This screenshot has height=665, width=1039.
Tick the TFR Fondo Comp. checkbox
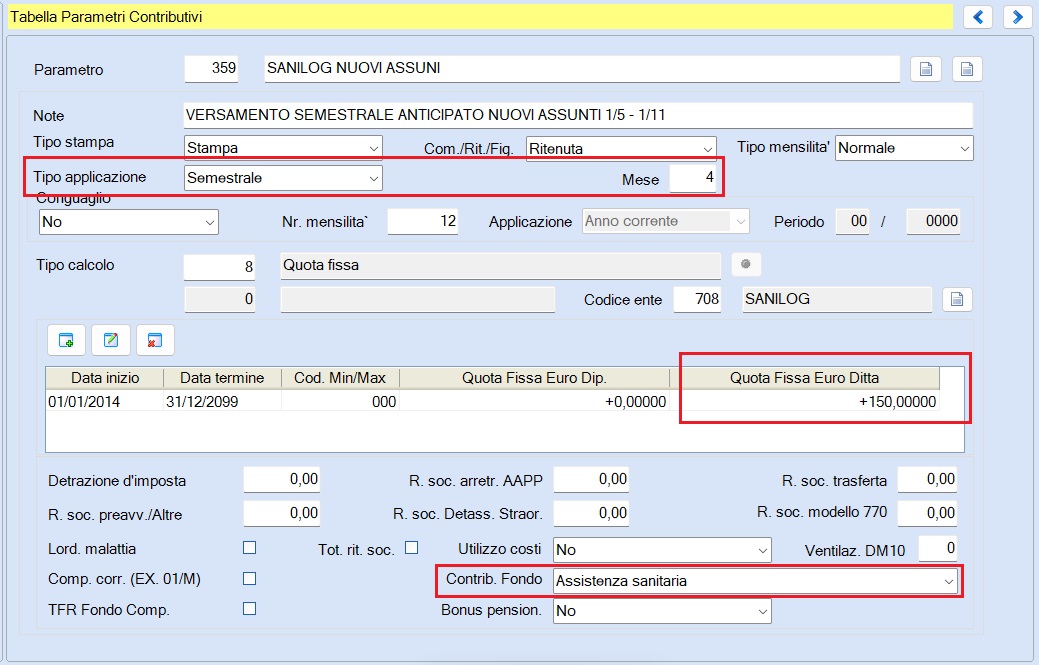coord(249,609)
